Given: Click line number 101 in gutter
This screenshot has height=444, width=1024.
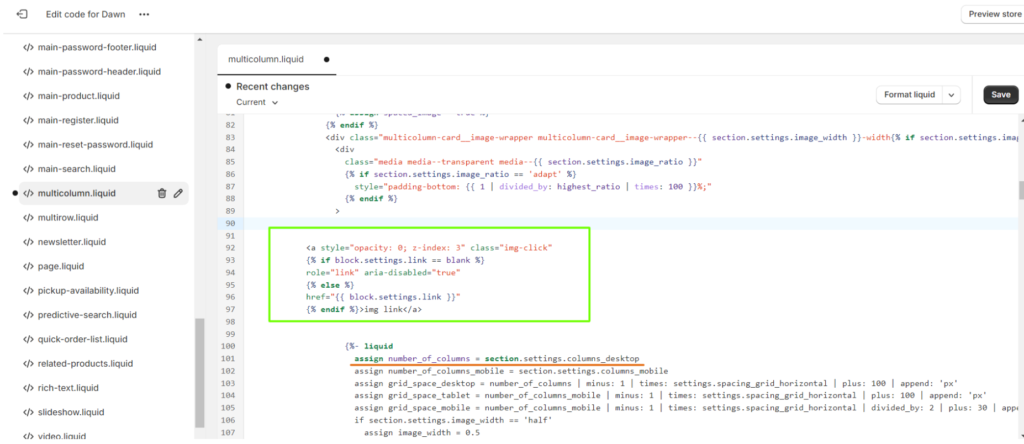Looking at the screenshot, I should (229, 358).
